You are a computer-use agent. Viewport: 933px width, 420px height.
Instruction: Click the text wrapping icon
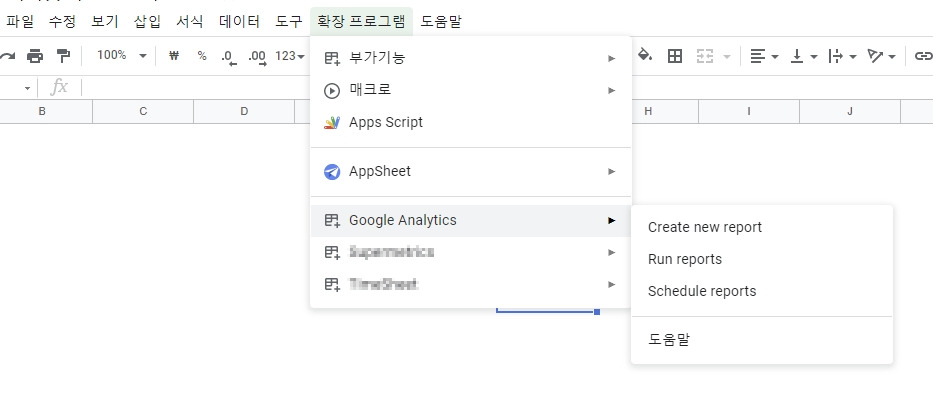(x=835, y=56)
